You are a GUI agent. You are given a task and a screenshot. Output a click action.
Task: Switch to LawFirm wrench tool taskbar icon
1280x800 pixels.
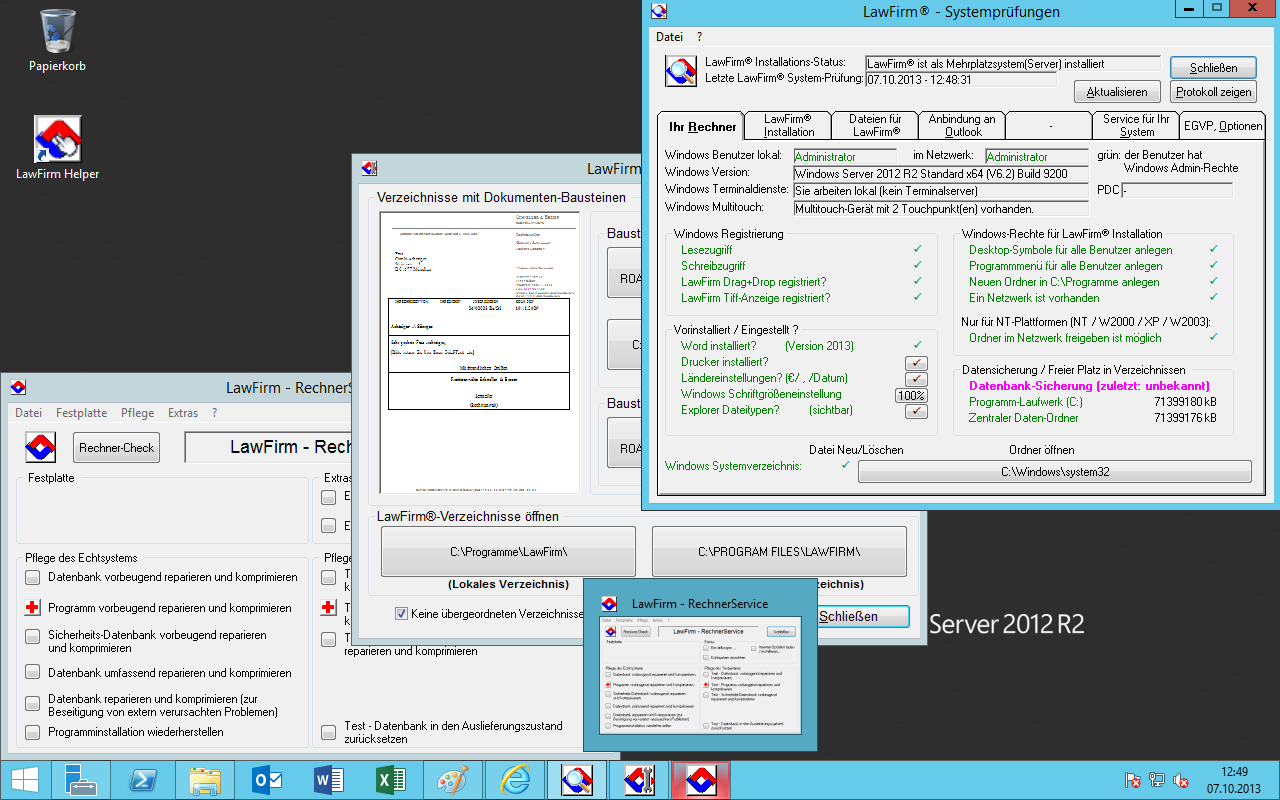[639, 780]
